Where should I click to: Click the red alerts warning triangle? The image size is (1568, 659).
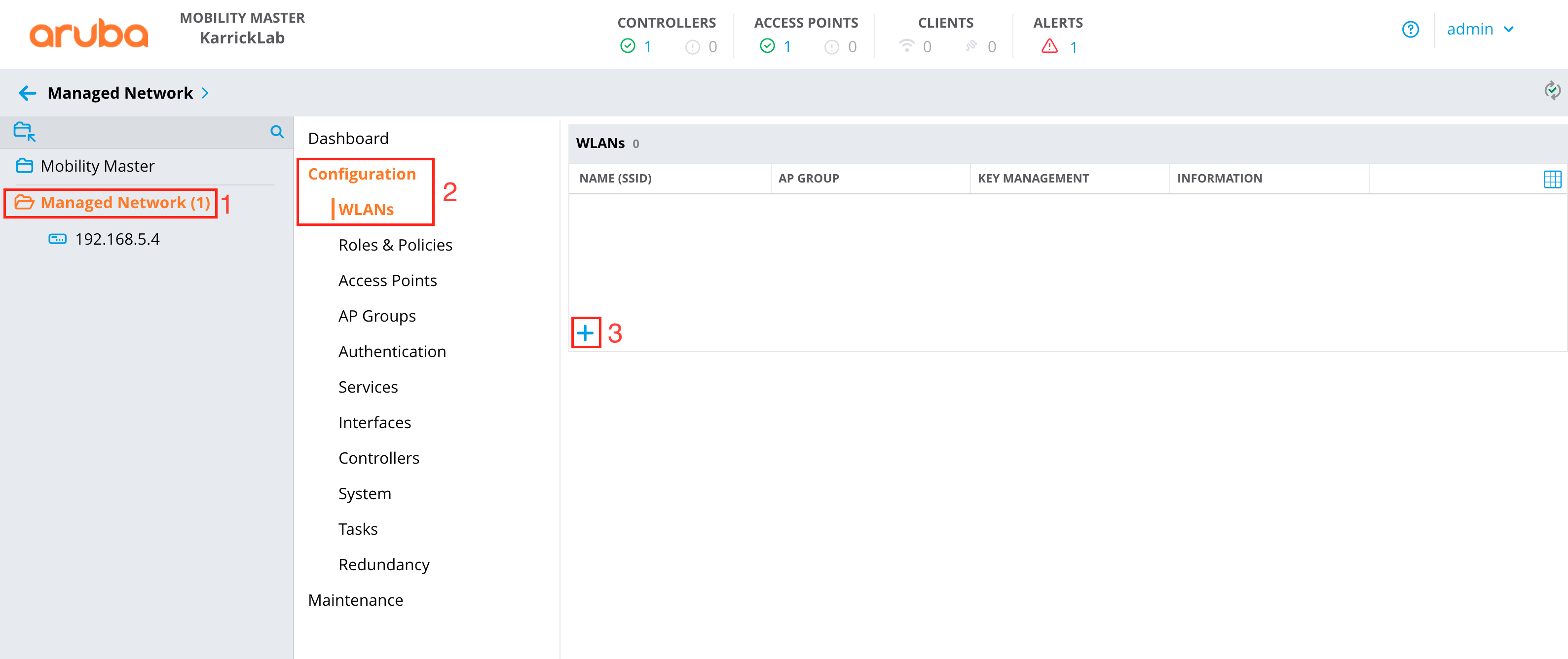1049,46
